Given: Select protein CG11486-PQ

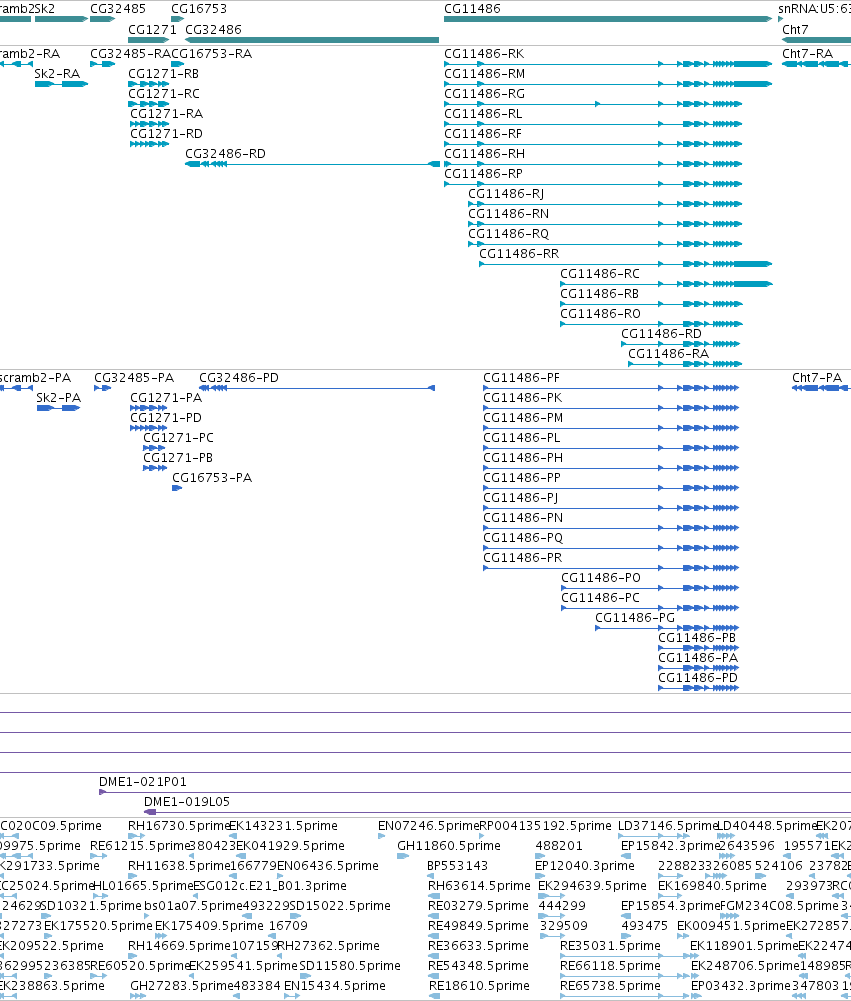Looking at the screenshot, I should click(x=523, y=538).
